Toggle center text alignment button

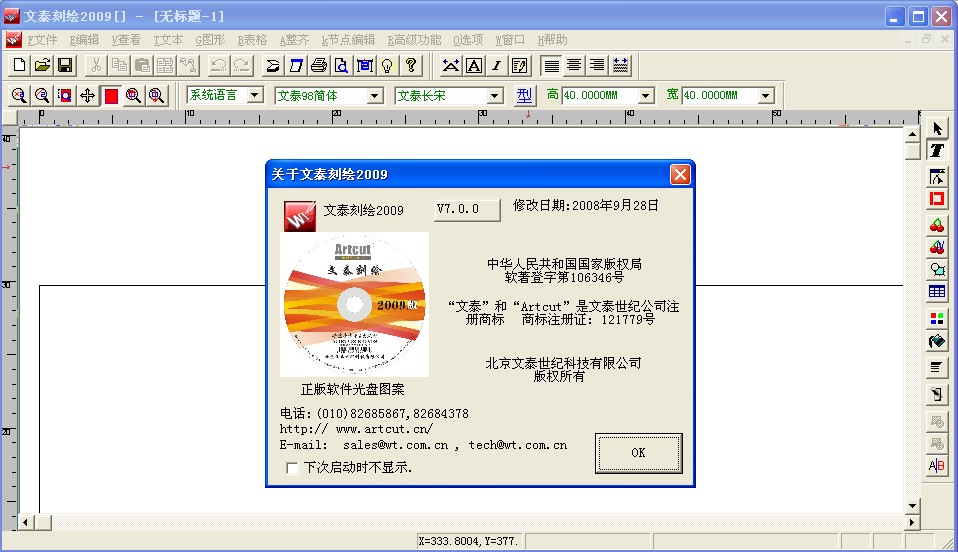click(574, 66)
